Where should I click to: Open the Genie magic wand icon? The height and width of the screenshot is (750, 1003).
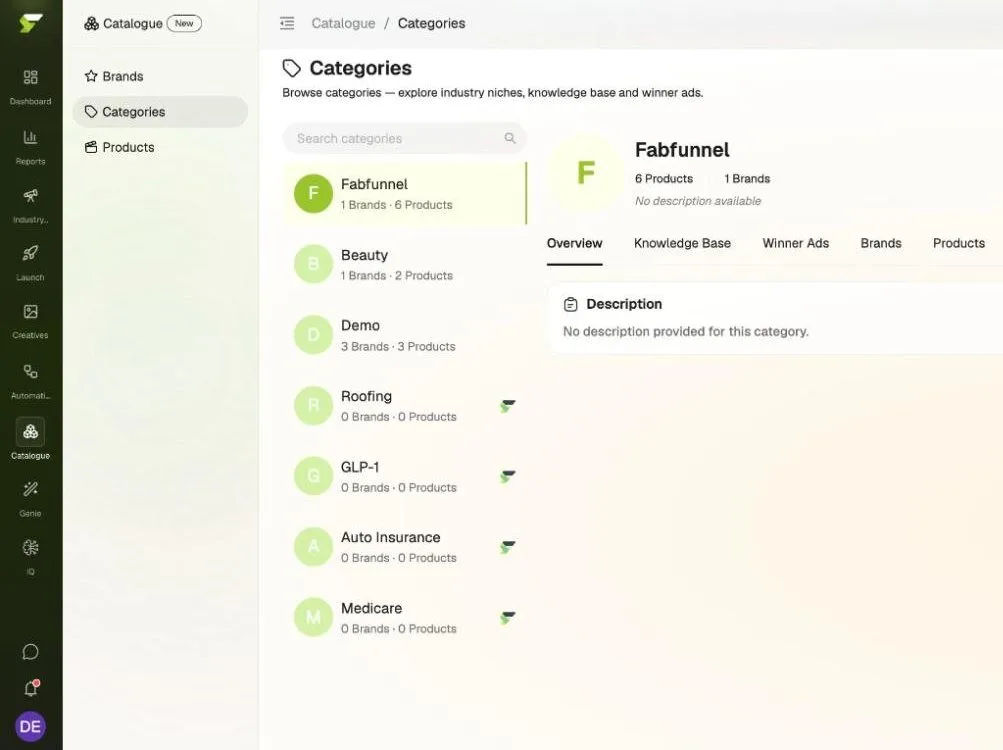pyautogui.click(x=30, y=490)
